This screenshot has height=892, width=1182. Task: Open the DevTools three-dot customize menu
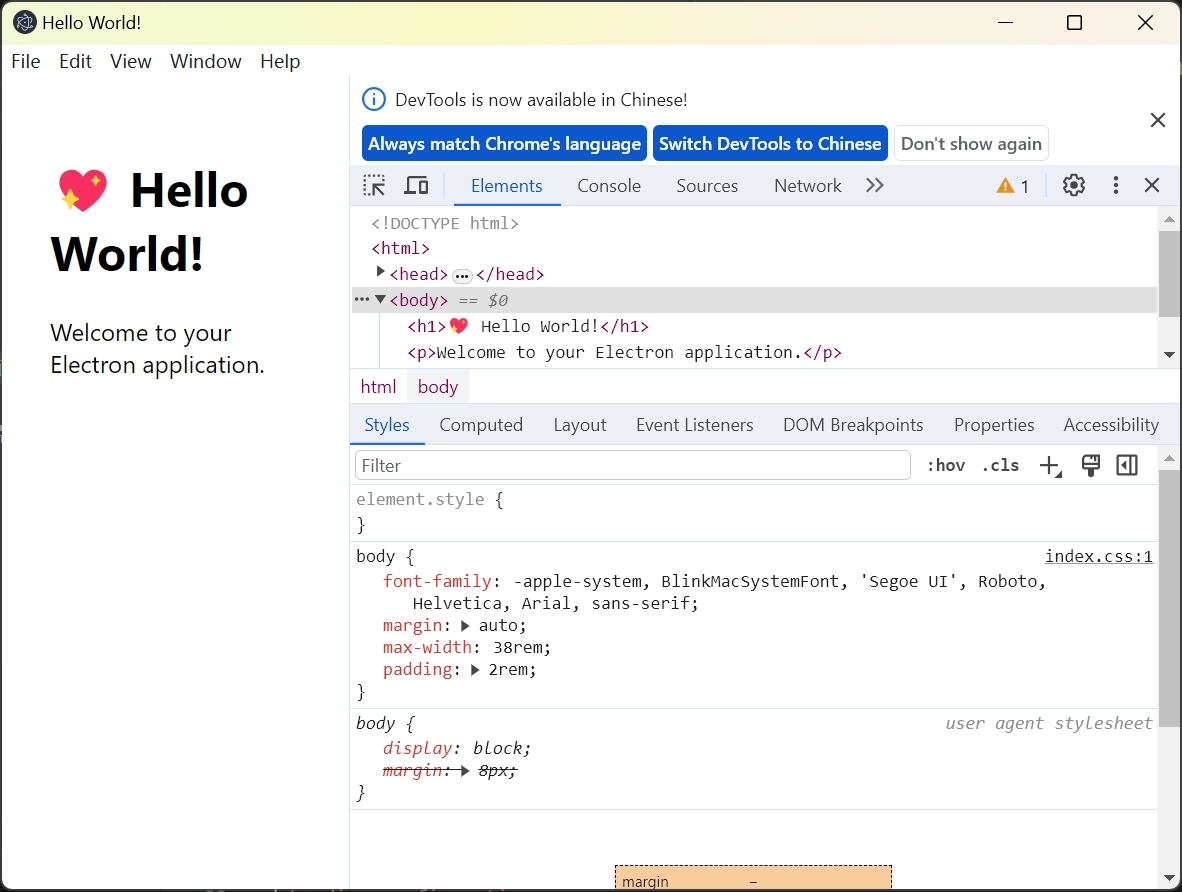point(1116,185)
